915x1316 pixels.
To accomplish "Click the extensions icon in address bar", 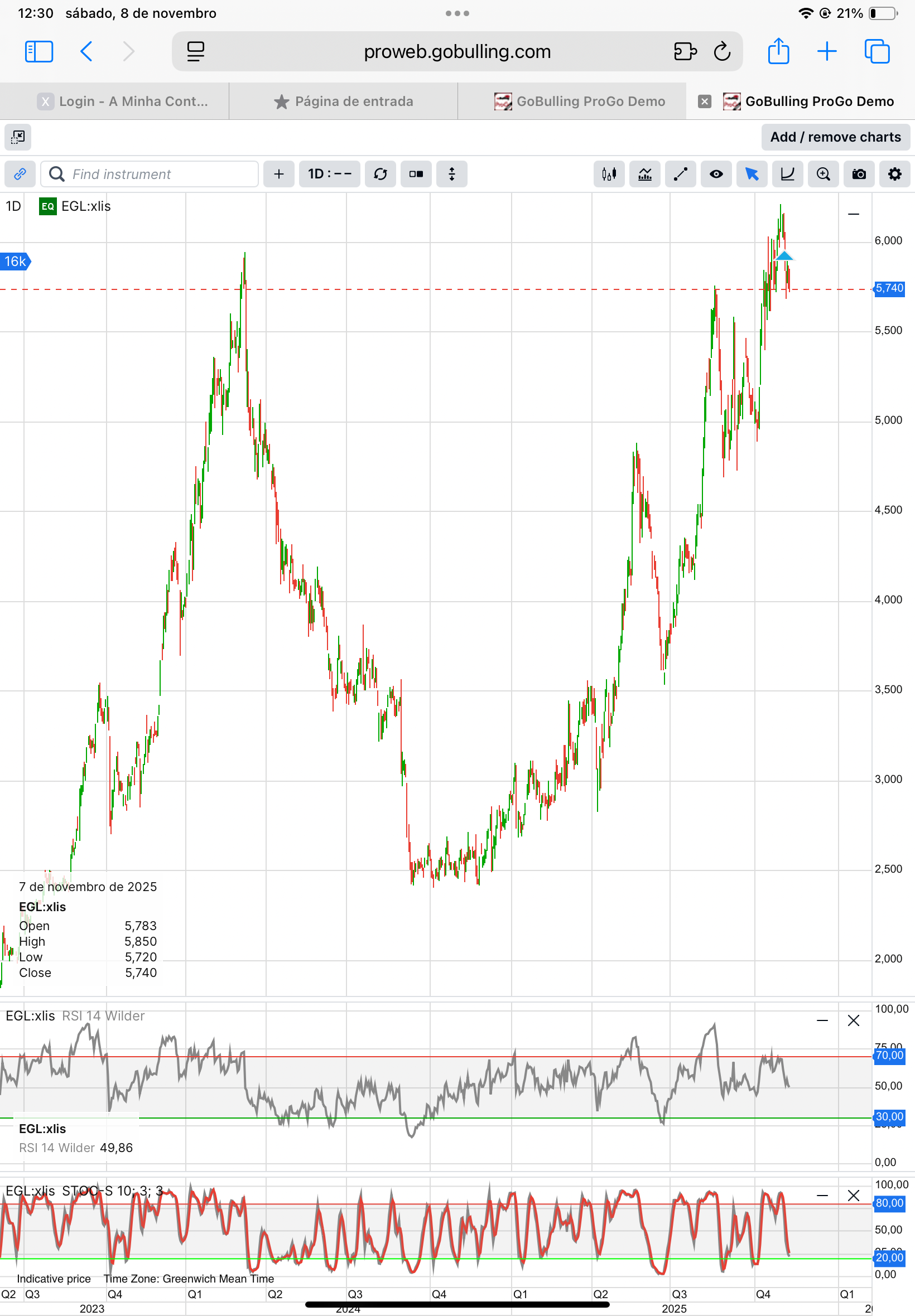I will (x=685, y=51).
